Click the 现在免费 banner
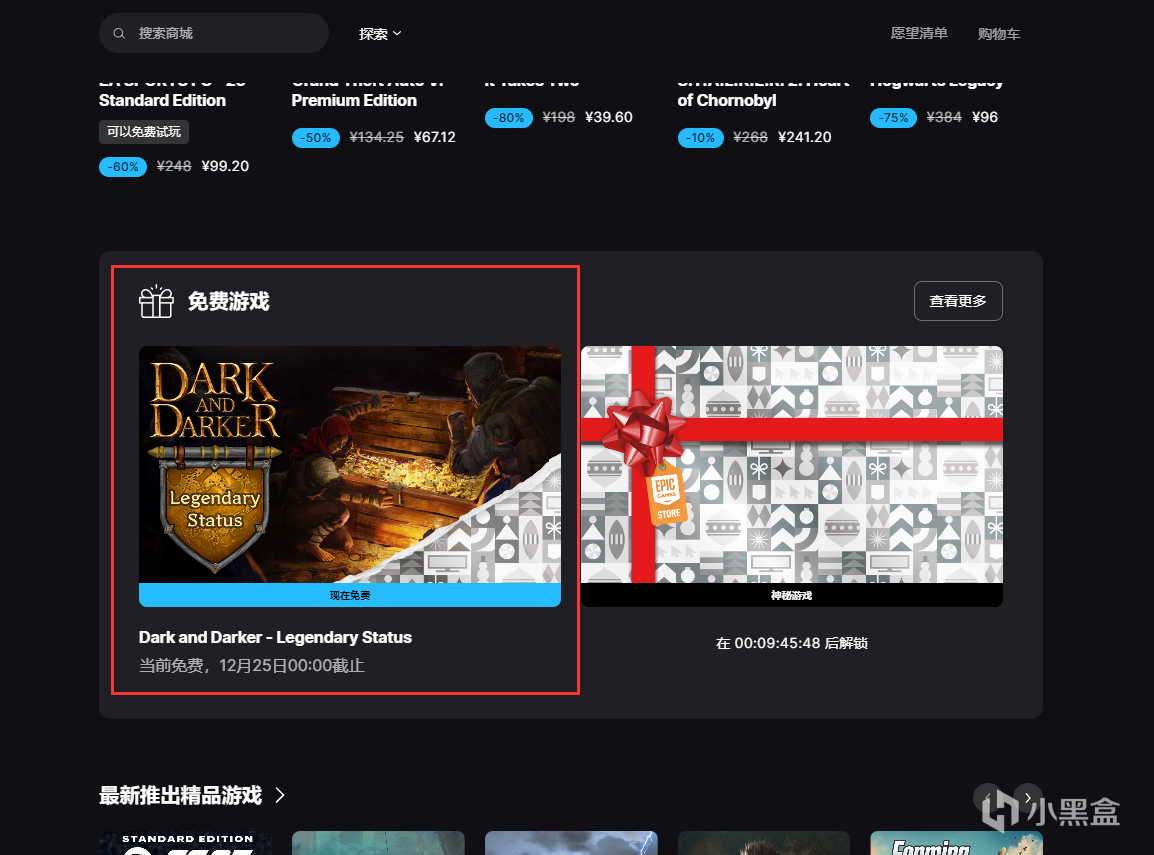Screen dimensions: 1154x855 350,595
